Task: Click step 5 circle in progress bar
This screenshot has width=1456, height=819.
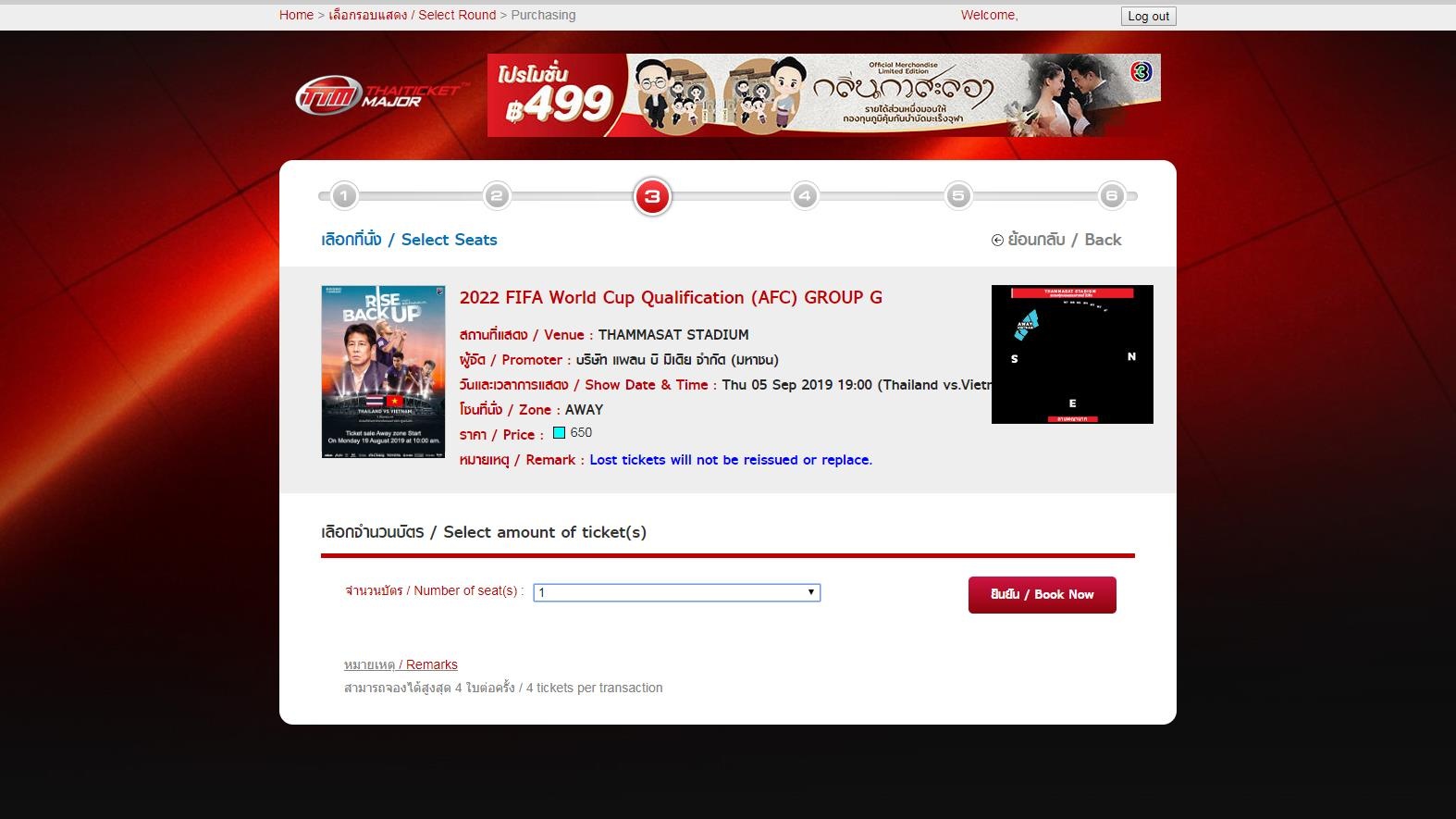Action: [x=958, y=196]
